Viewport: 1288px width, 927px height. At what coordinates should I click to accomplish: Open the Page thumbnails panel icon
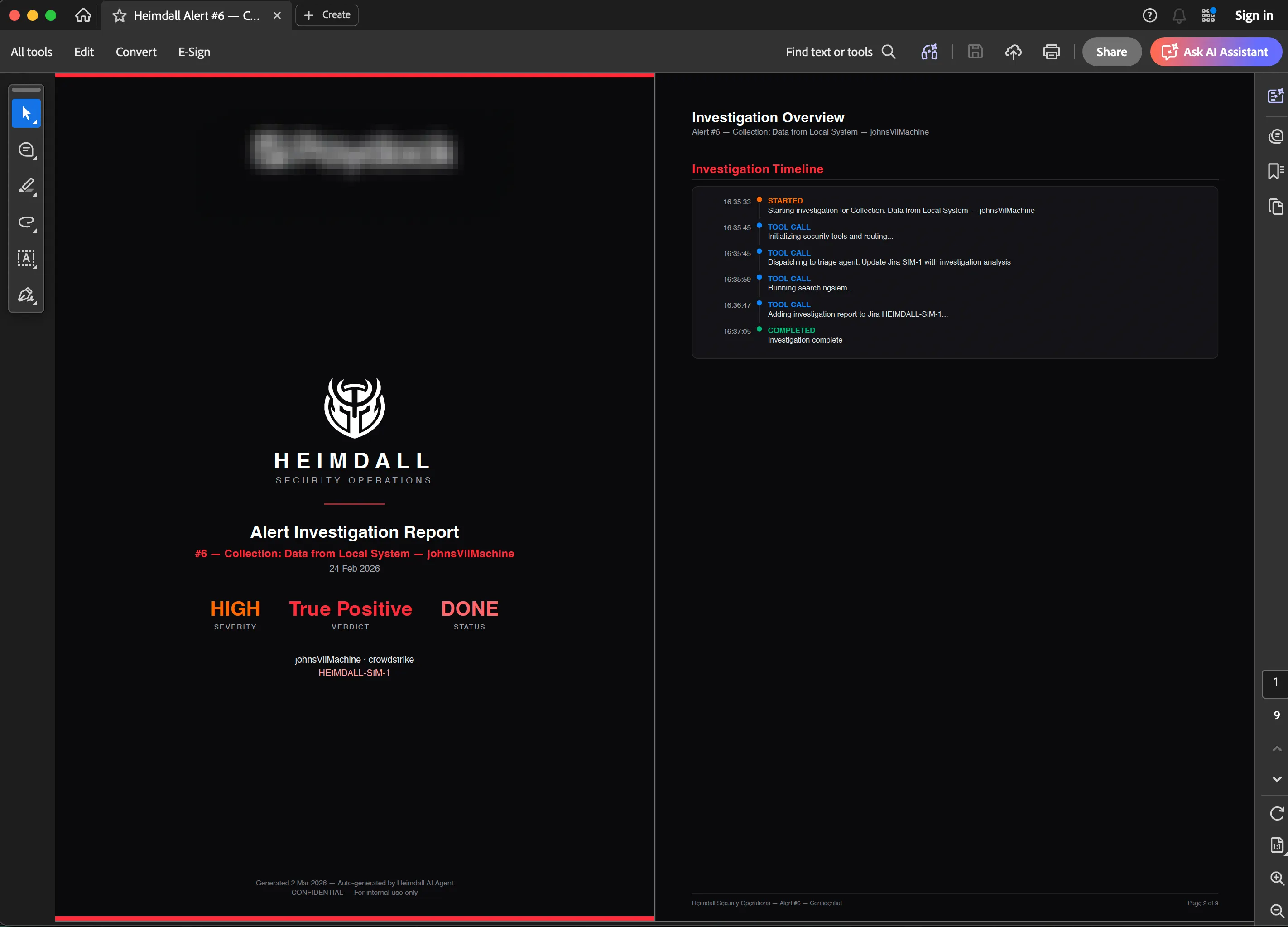coord(1275,207)
